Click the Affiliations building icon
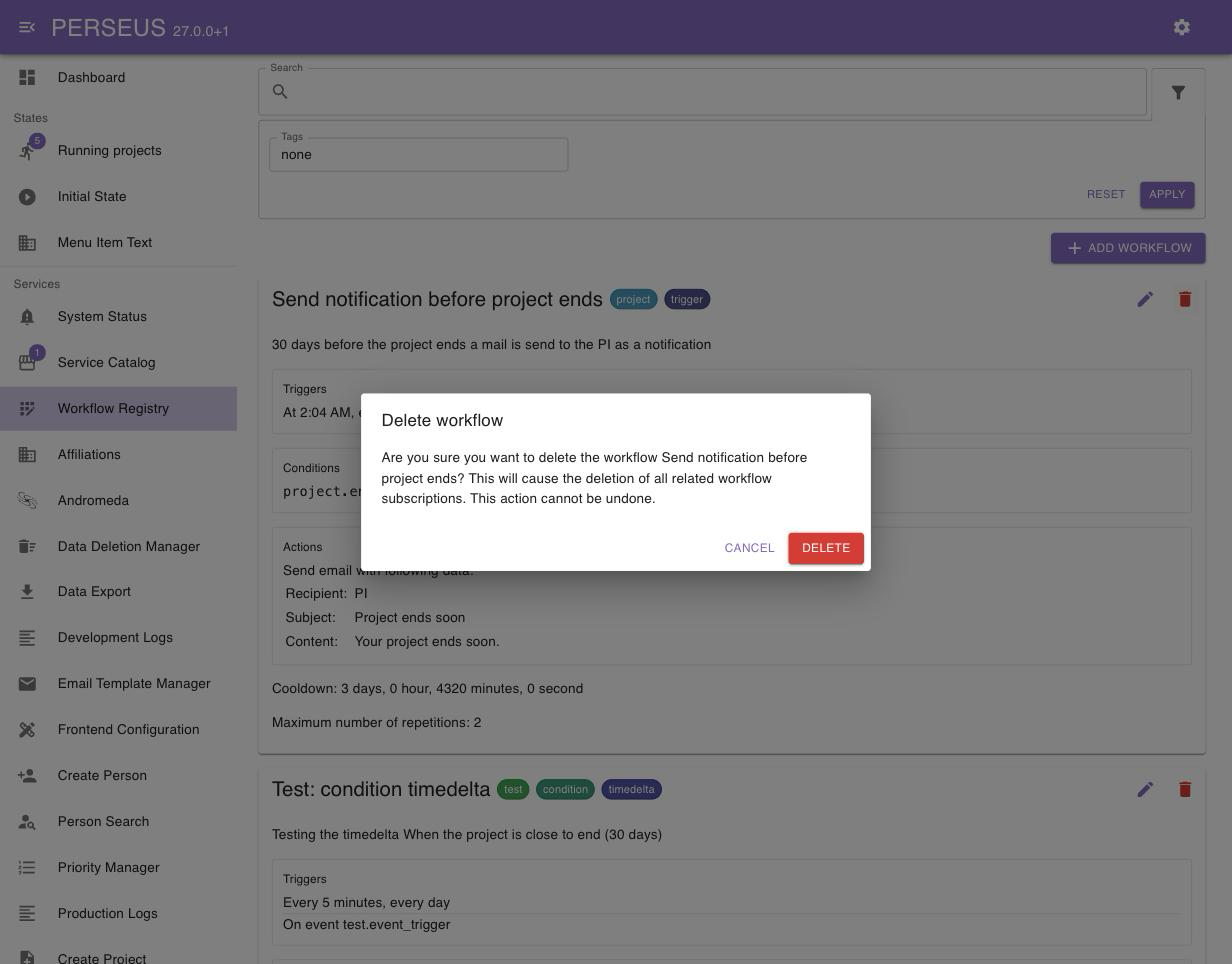1232x964 pixels. [x=27, y=455]
